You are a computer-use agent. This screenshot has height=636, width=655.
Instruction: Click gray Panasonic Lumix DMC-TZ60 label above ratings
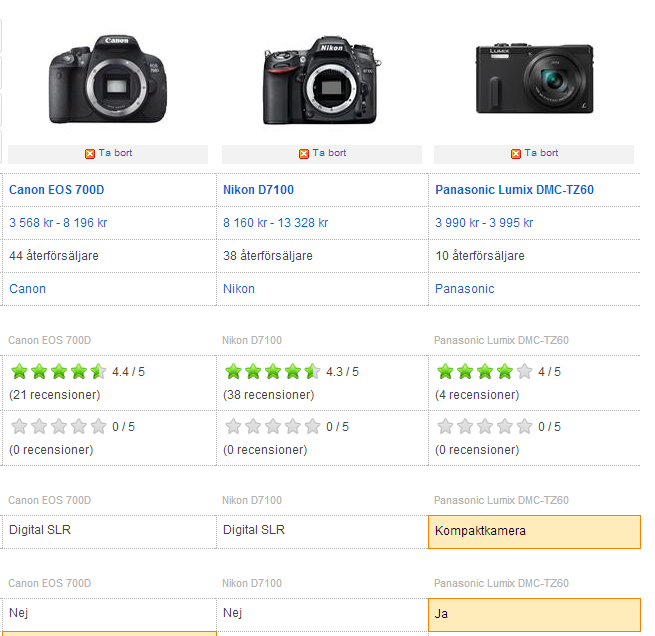(x=501, y=340)
